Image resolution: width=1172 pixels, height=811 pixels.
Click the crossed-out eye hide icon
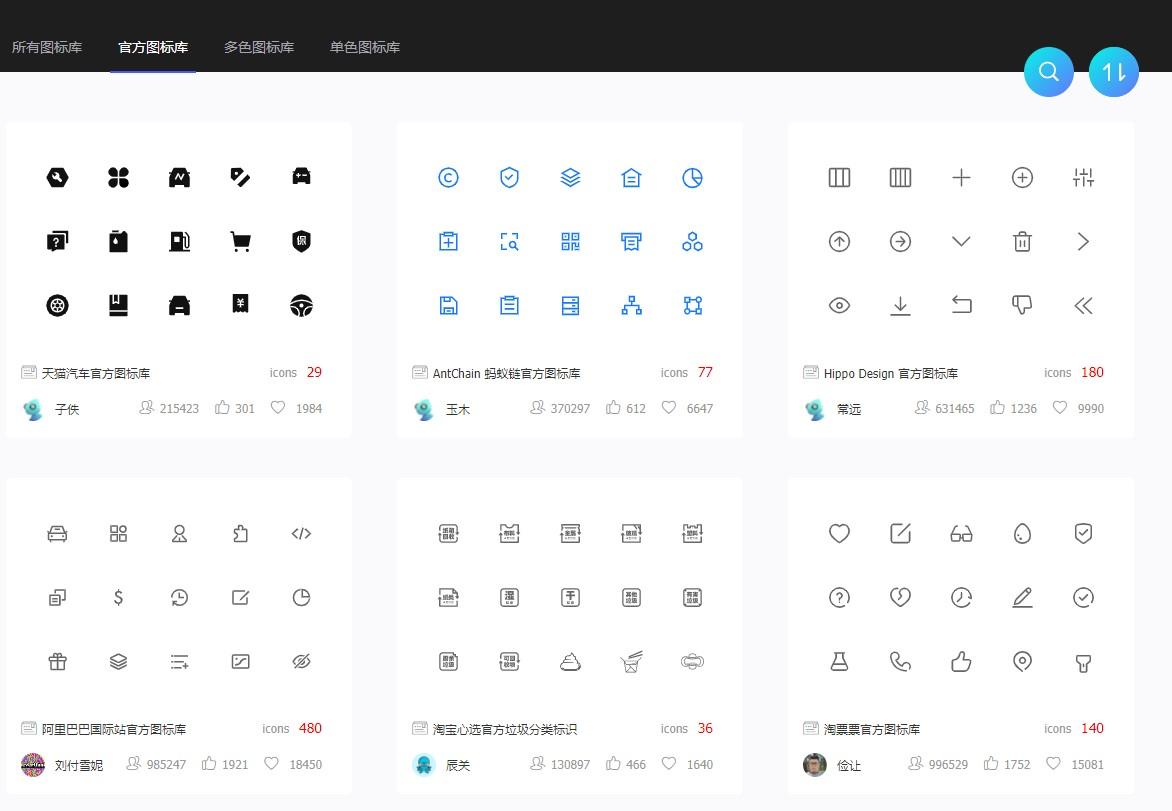pyautogui.click(x=301, y=662)
